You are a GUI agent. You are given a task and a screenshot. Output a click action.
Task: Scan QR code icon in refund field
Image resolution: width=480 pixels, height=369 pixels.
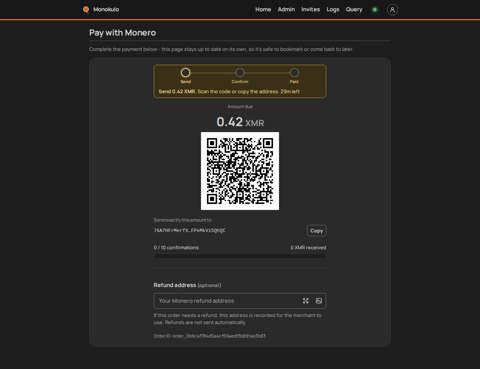pyautogui.click(x=305, y=301)
